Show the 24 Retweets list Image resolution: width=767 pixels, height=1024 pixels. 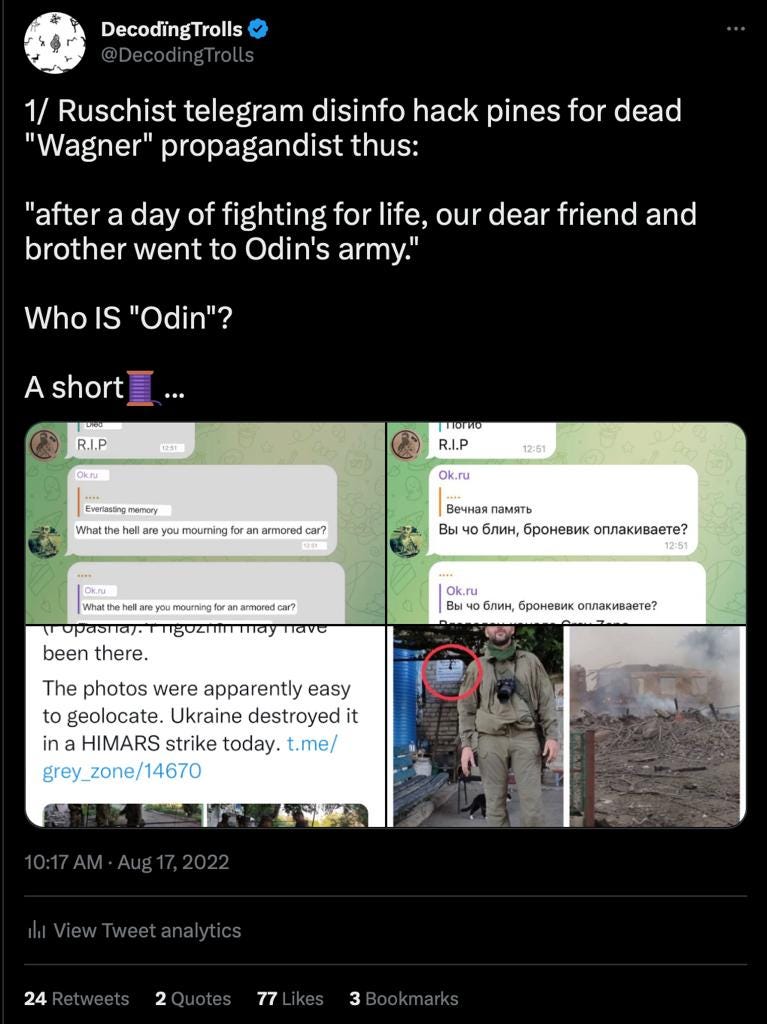pyautogui.click(x=76, y=999)
